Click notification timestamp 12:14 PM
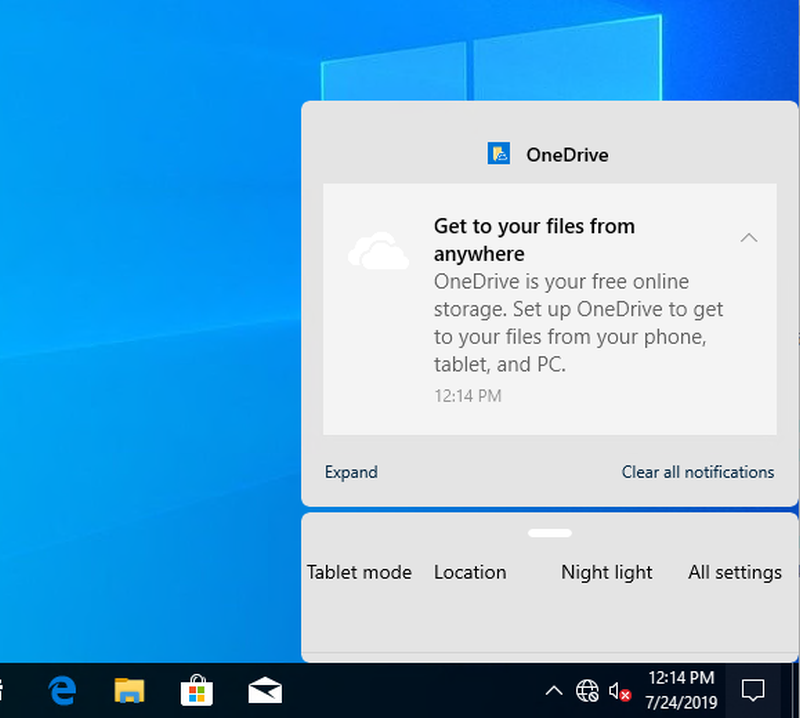 pos(468,396)
